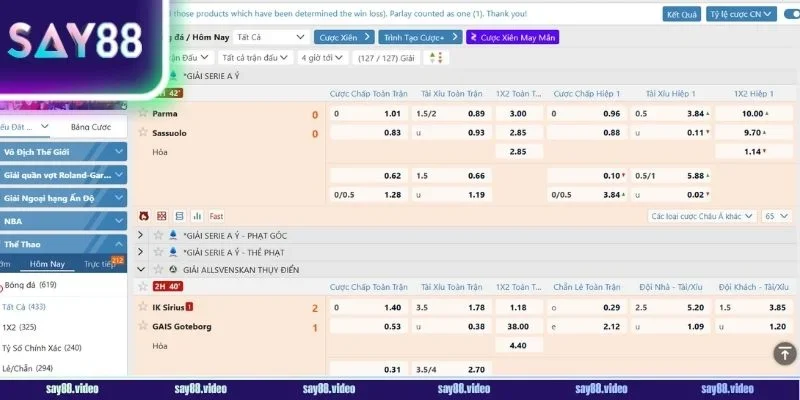
Task: Open the 65 markets dropdown
Action: point(777,216)
